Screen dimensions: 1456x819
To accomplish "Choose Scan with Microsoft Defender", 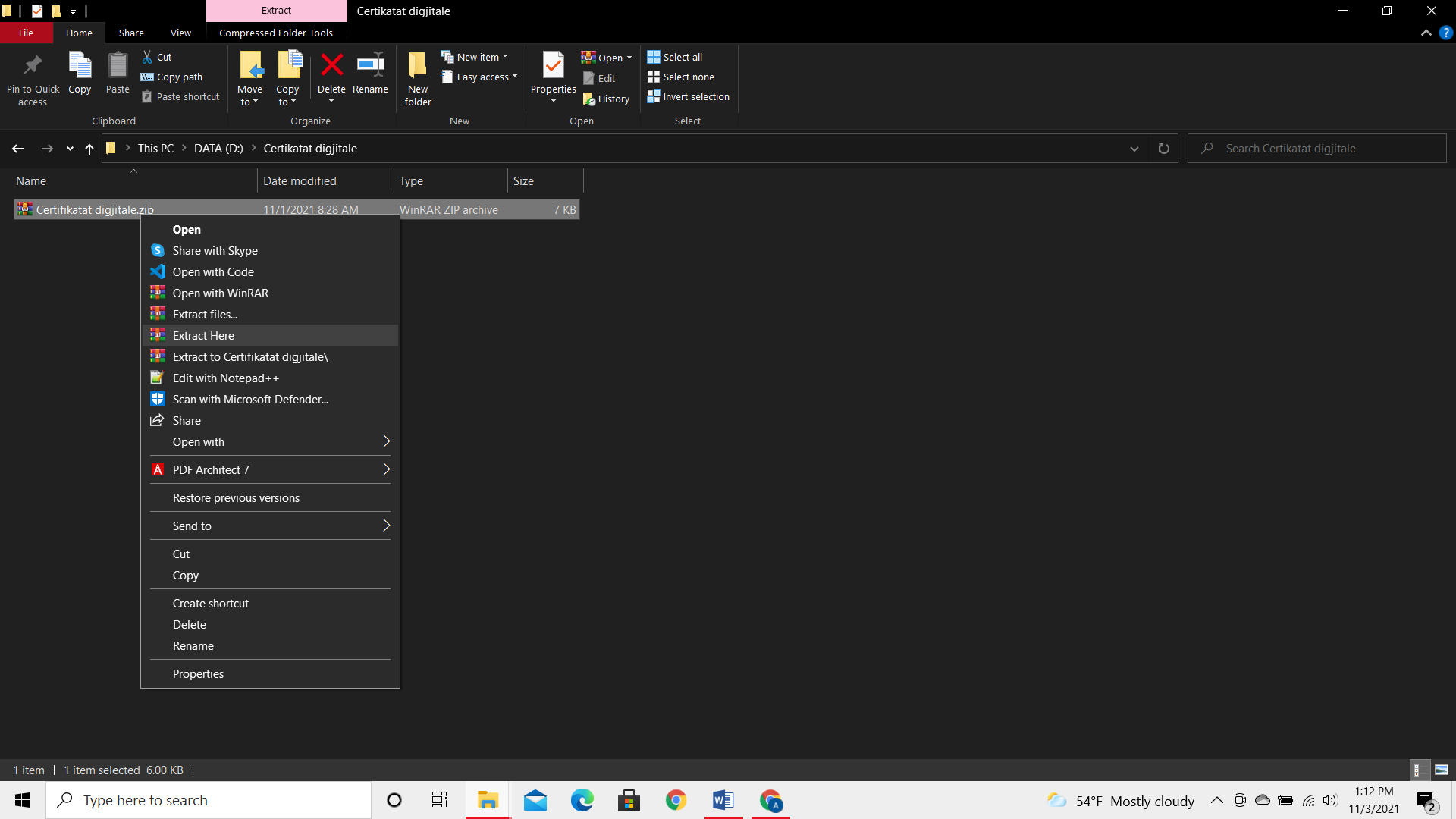I will (270, 399).
